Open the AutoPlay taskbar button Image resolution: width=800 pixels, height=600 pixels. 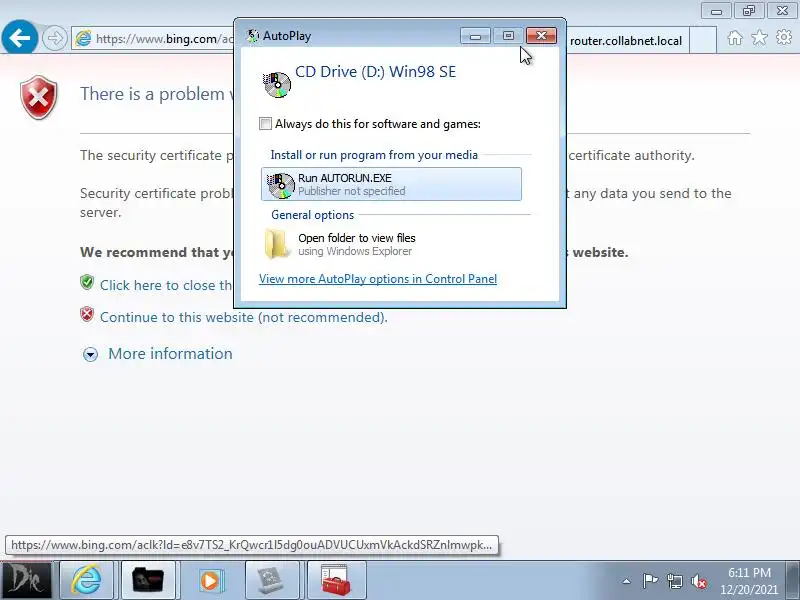271,580
